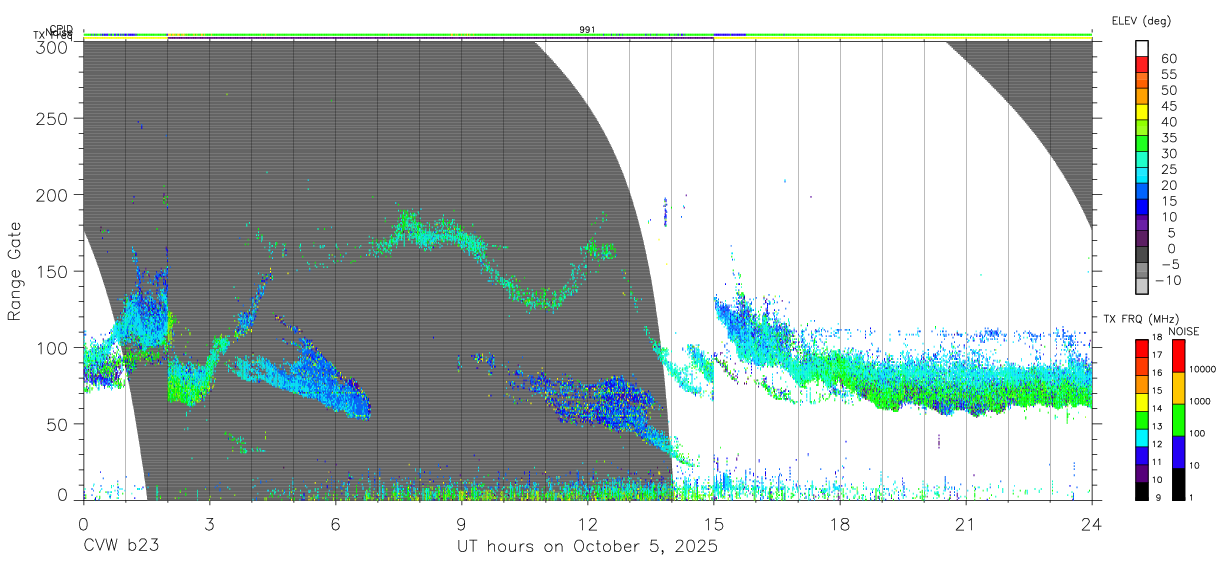Image resolution: width=1228 pixels, height=567 pixels.
Task: Select the red top segment of NOISE scale
Action: [x=1178, y=355]
